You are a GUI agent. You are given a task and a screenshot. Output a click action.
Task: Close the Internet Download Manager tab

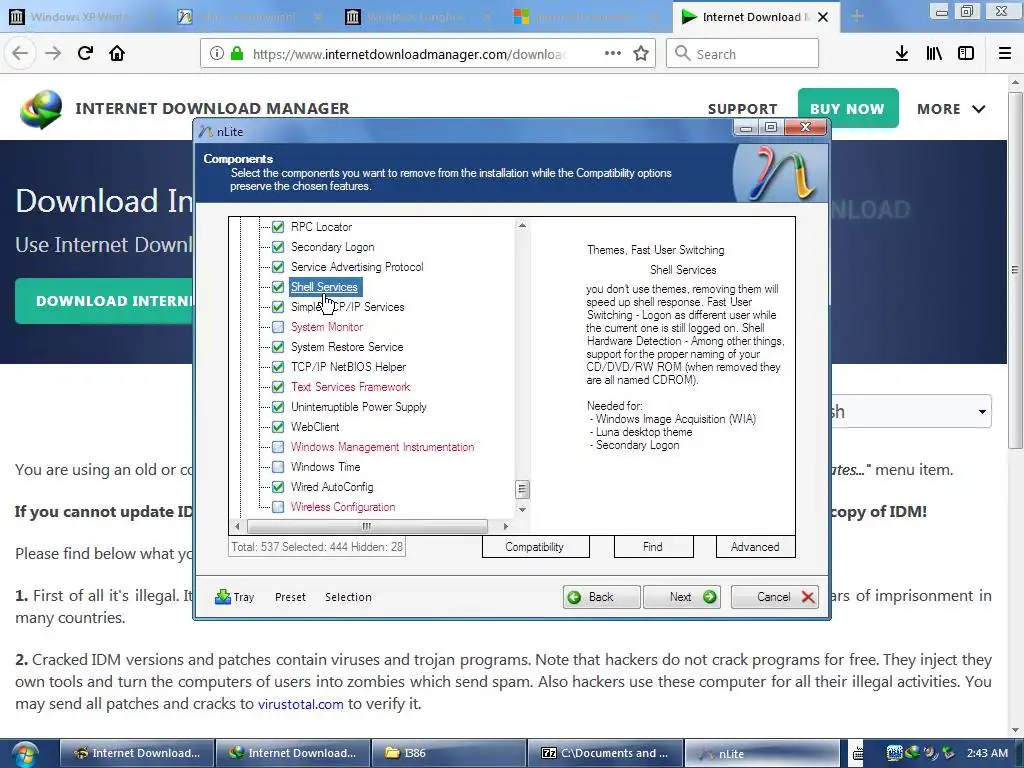coord(823,17)
